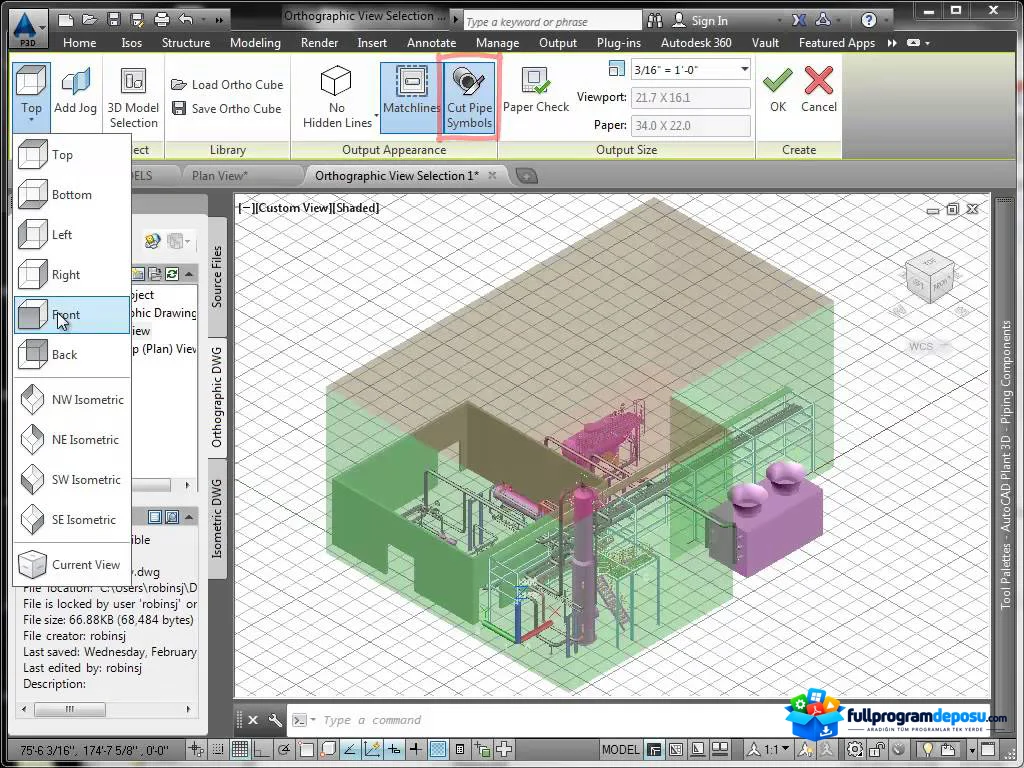
Task: Click the Plot printer icon
Action: pos(161,20)
